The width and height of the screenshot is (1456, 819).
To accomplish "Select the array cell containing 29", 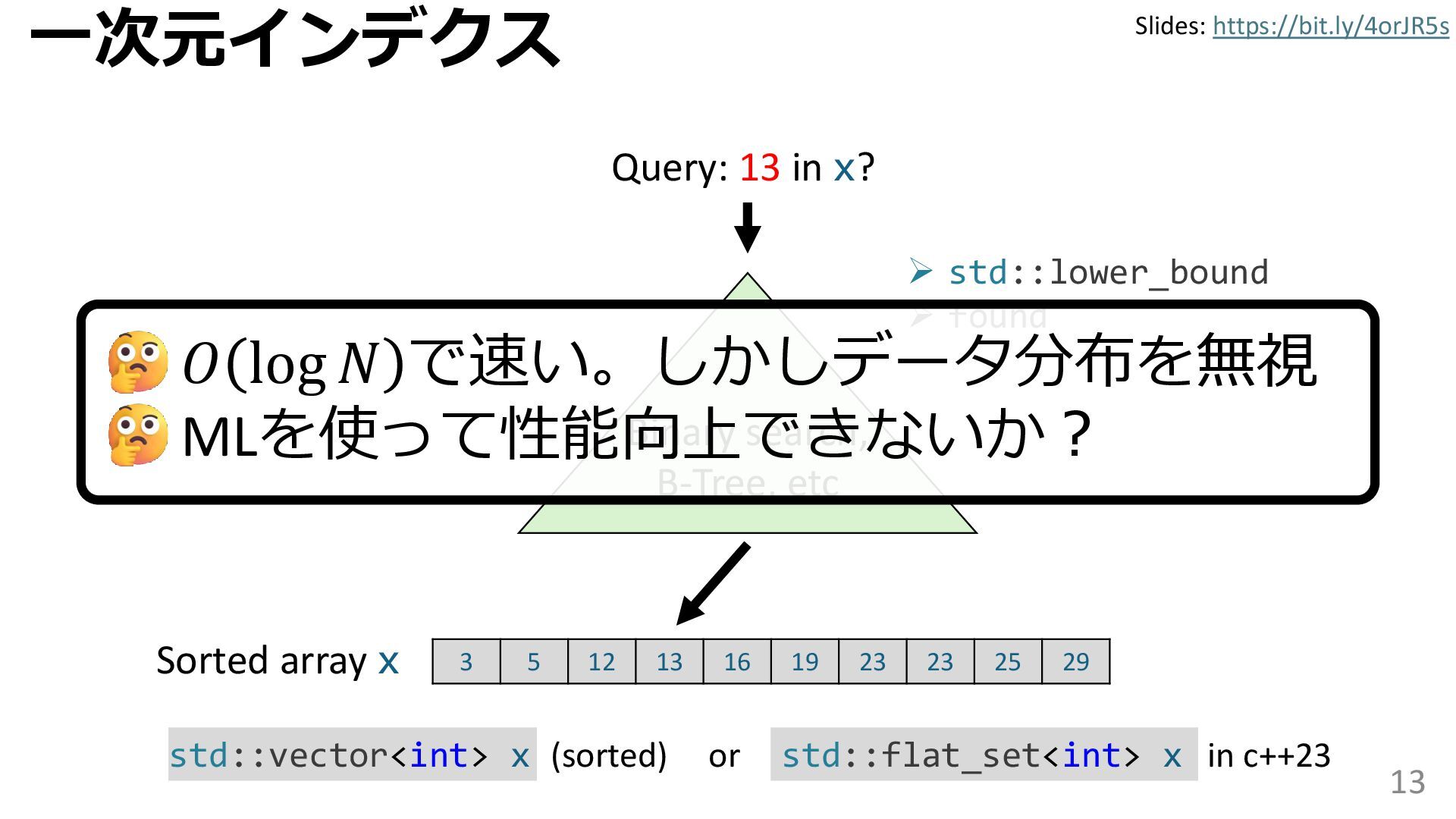I will (x=1075, y=662).
